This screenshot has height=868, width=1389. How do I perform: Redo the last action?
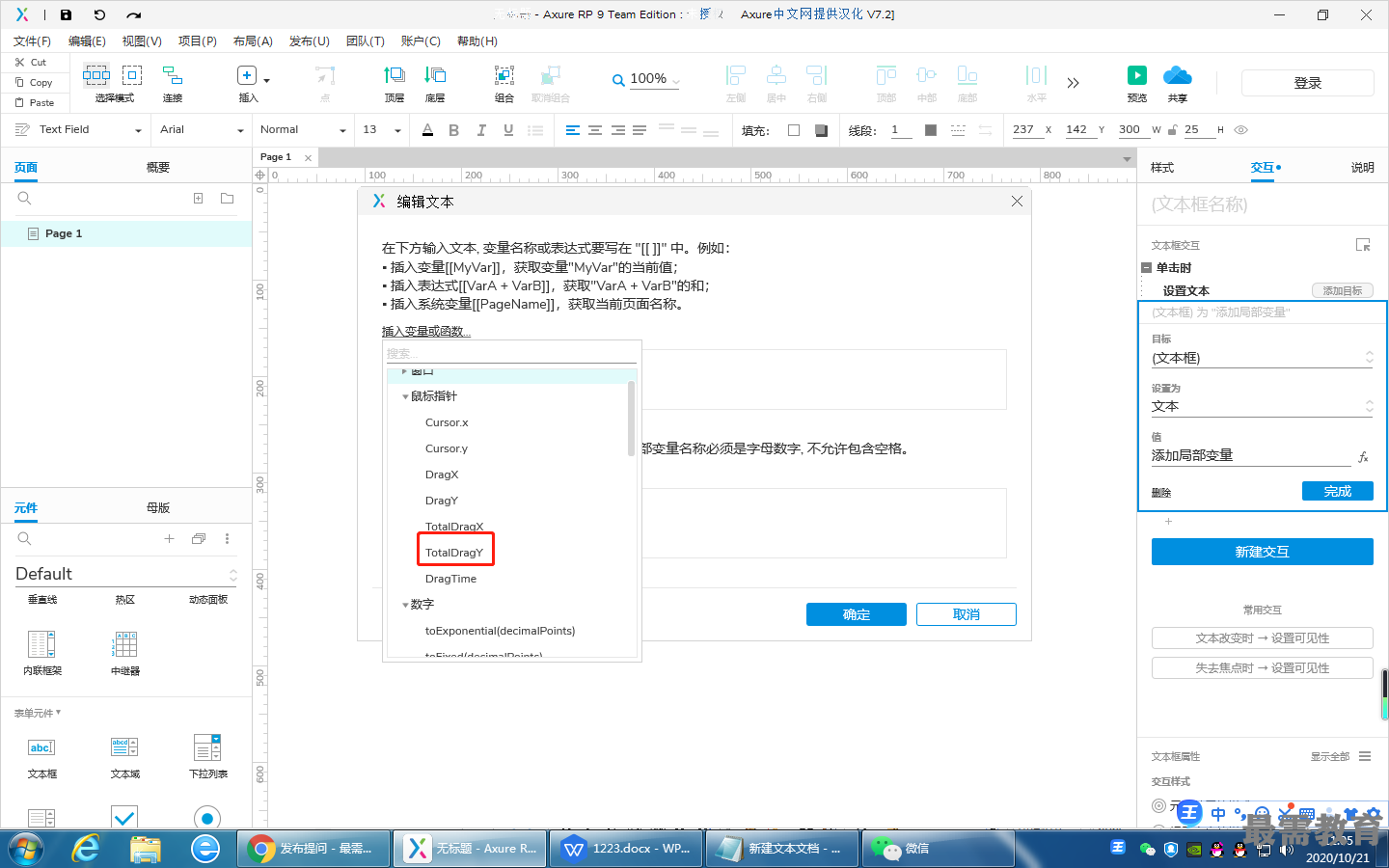click(x=133, y=14)
